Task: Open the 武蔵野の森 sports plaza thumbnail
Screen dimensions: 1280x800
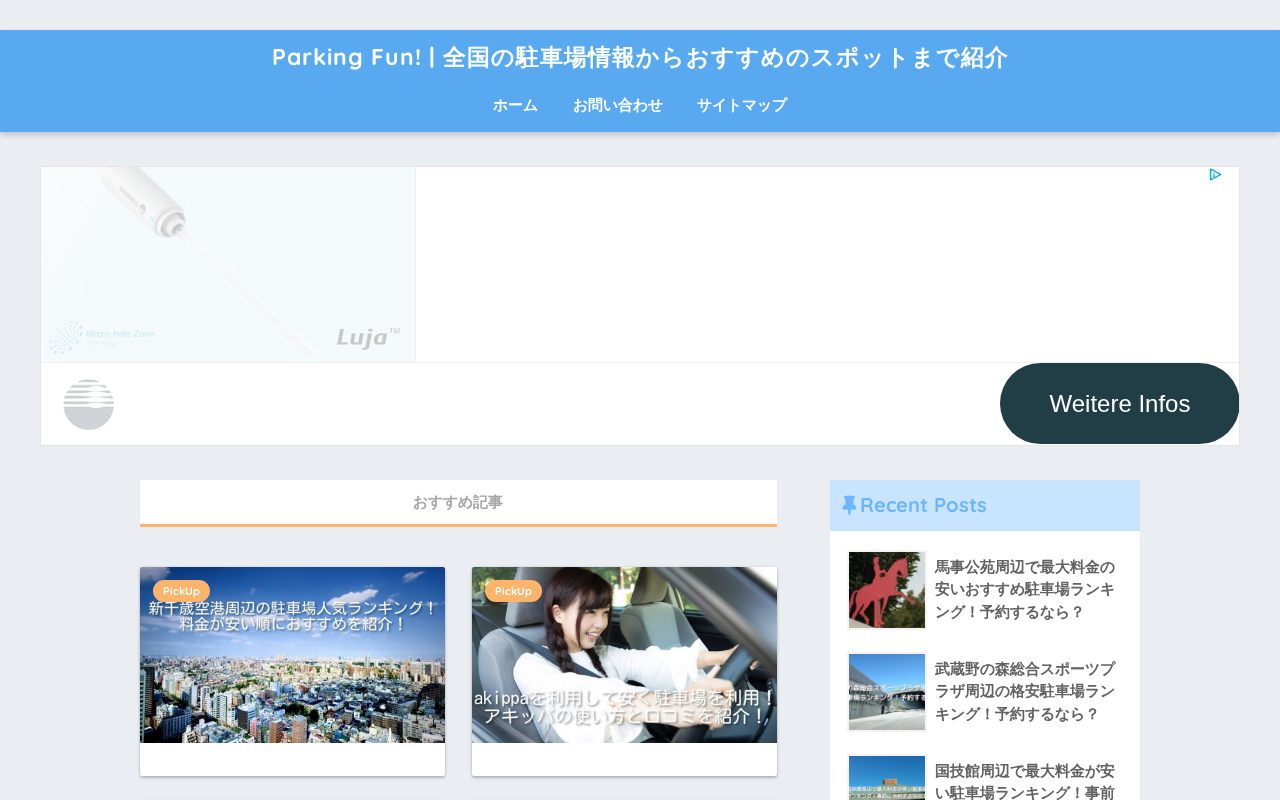Action: click(887, 692)
